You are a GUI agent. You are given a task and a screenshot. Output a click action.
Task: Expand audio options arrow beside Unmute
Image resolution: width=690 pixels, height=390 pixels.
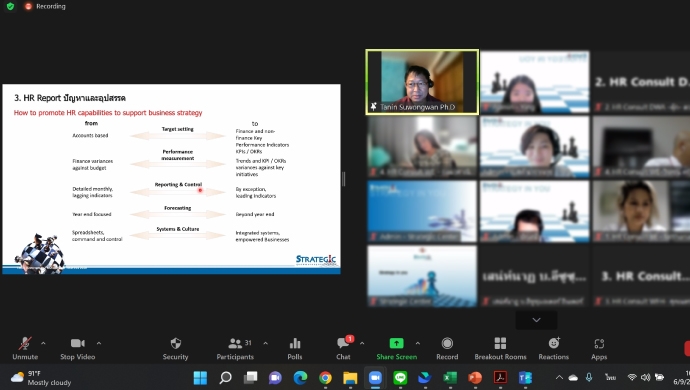click(x=43, y=343)
